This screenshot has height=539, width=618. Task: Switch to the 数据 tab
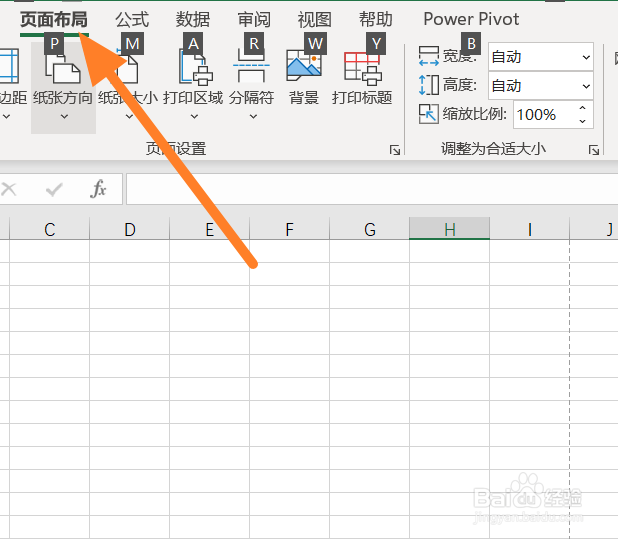point(193,19)
